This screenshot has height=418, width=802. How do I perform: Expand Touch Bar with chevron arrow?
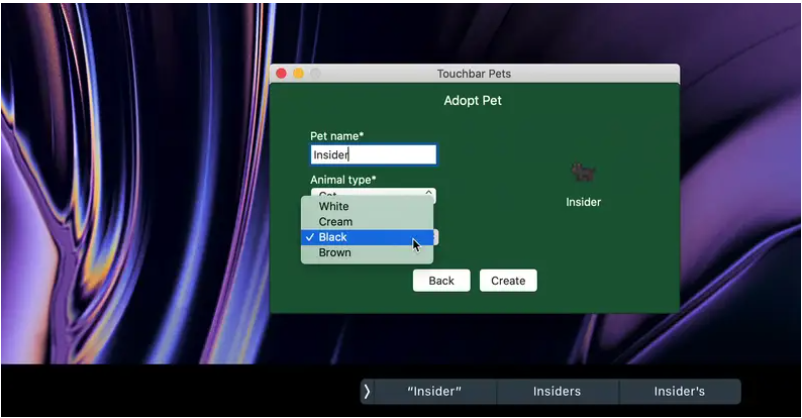(x=367, y=391)
